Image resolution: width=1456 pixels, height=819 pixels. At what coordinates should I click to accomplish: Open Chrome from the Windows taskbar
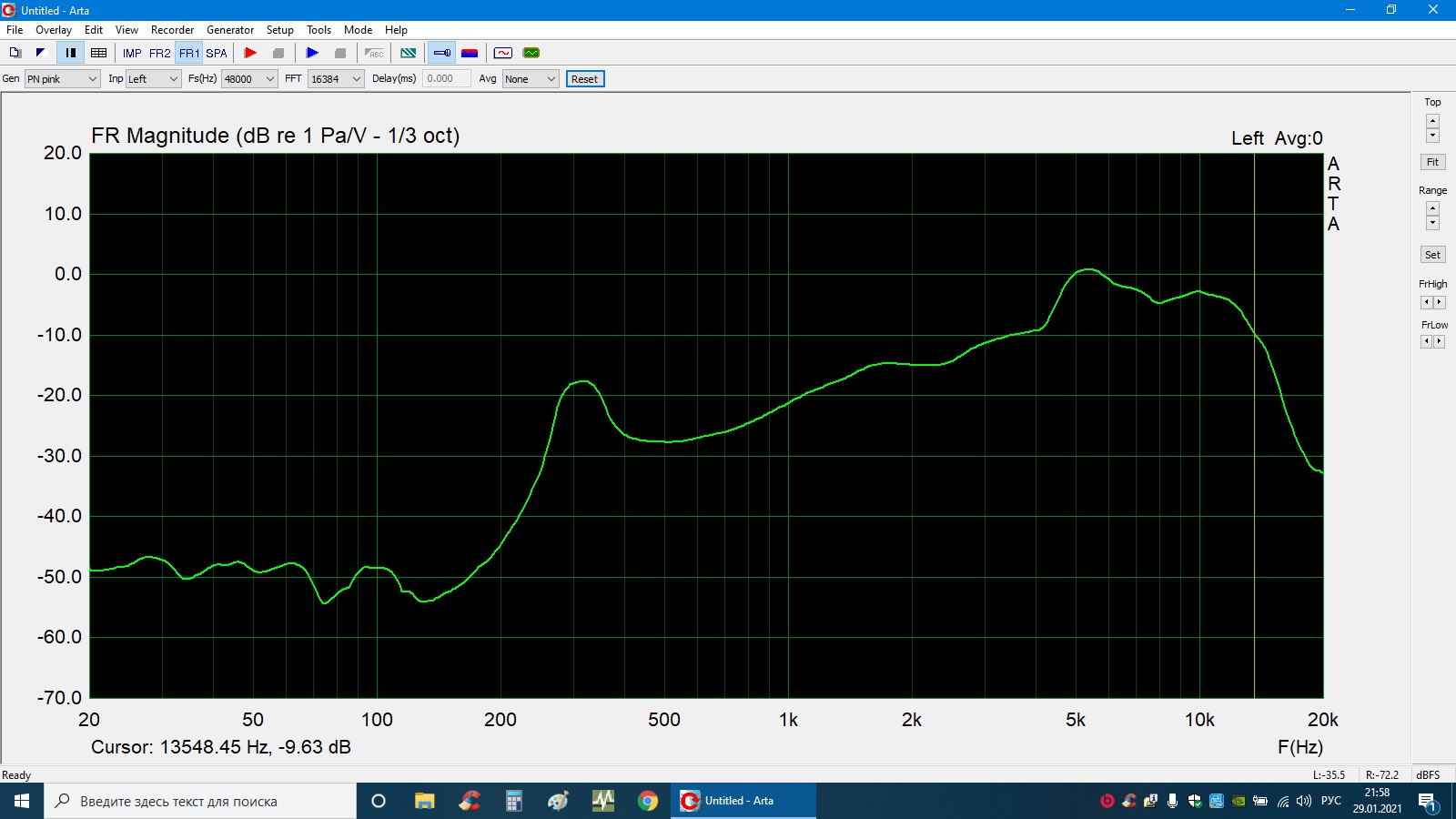pos(648,801)
